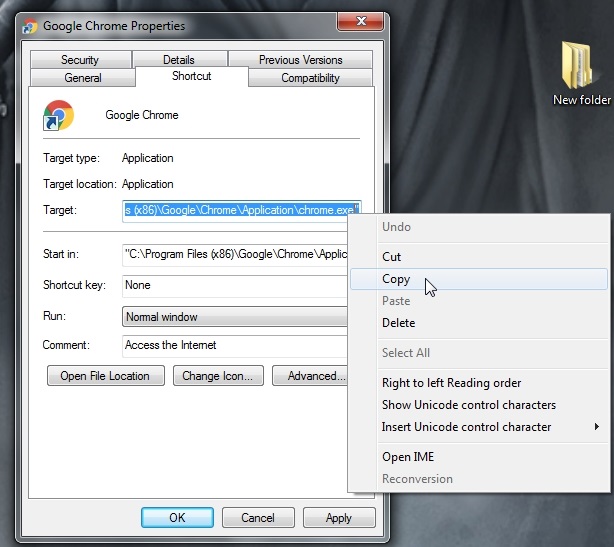Screen dimensions: 614x547
Task: Click the Google Chrome shortcut icon in dialog
Action: pyautogui.click(x=58, y=115)
